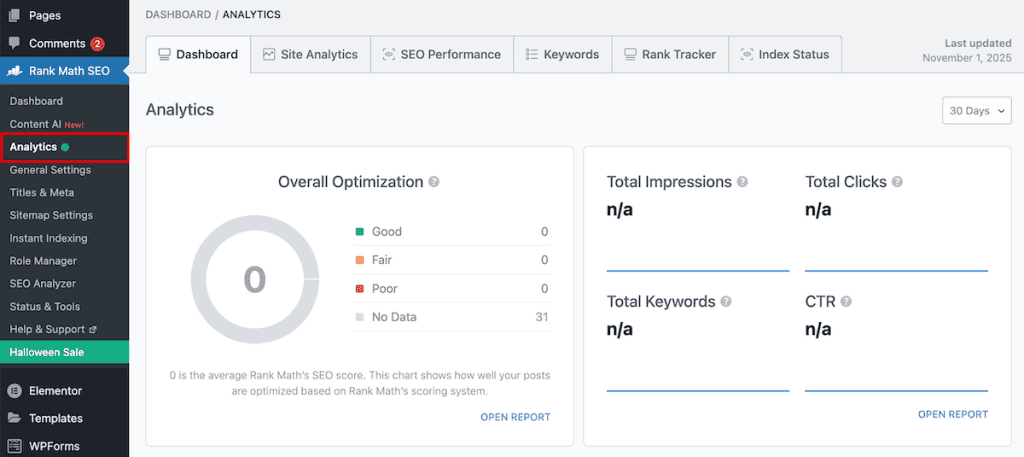Open Status & Tools submenu

click(x=44, y=307)
